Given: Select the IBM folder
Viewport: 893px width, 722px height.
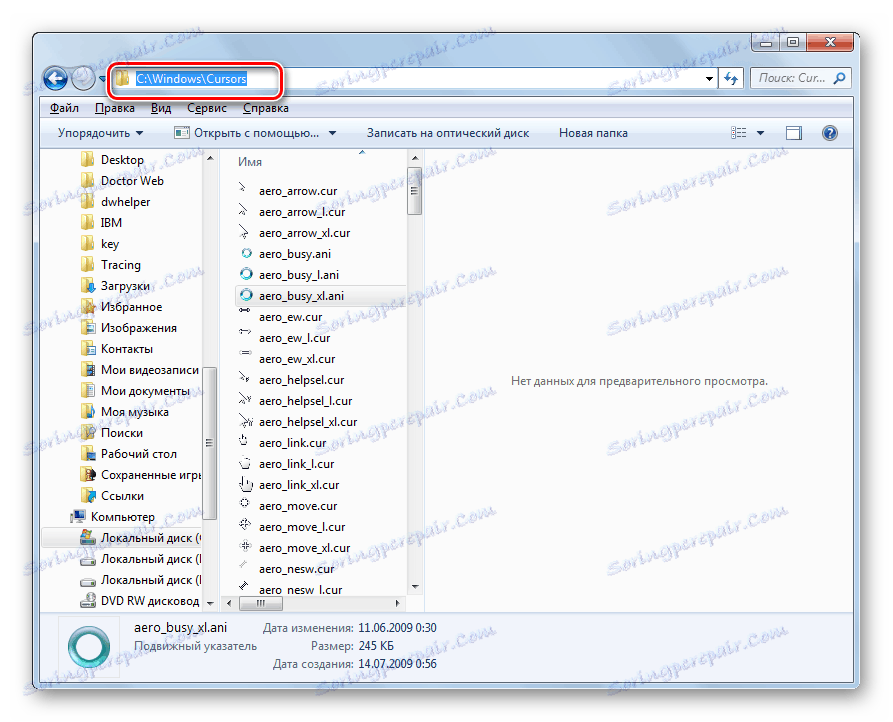Looking at the screenshot, I should click(x=111, y=223).
